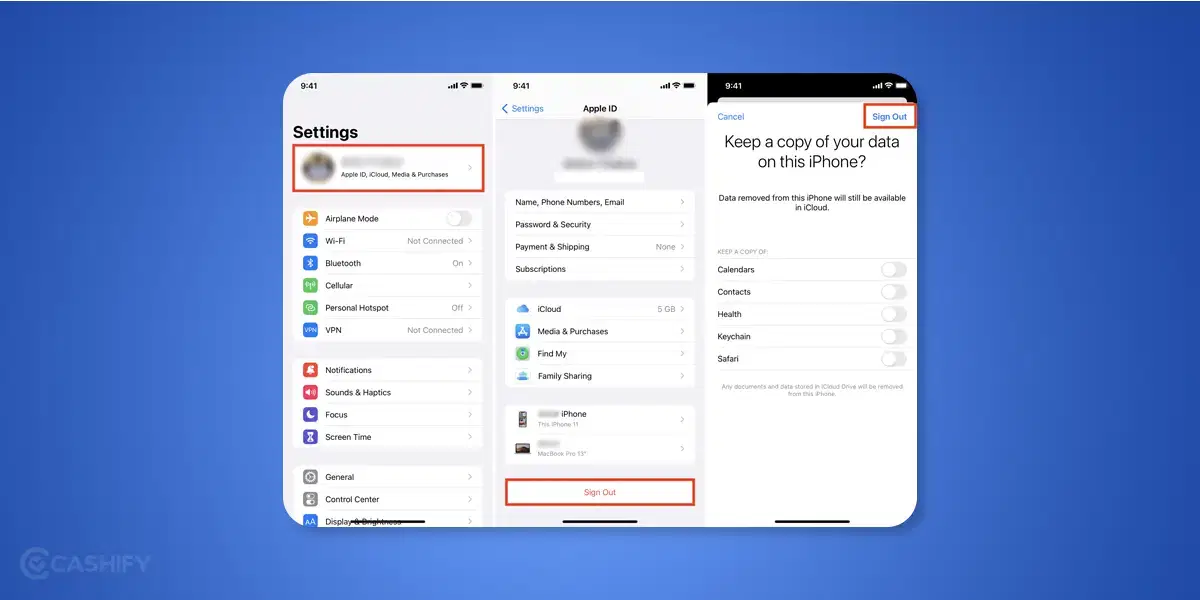Tap the red Sign Out button
1200x600 pixels.
click(x=600, y=492)
